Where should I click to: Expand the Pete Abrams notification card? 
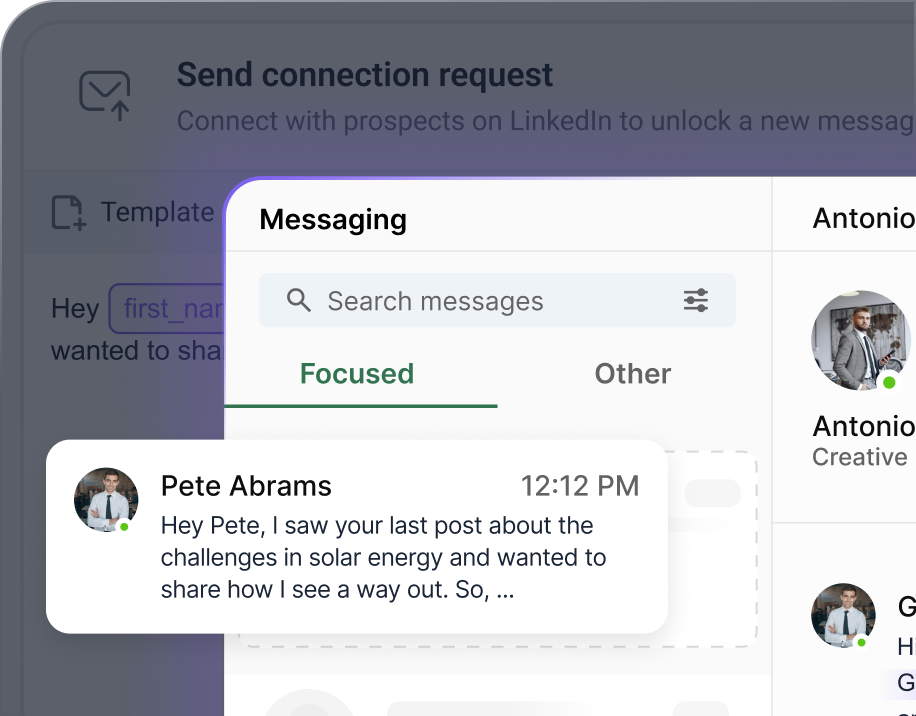click(355, 537)
